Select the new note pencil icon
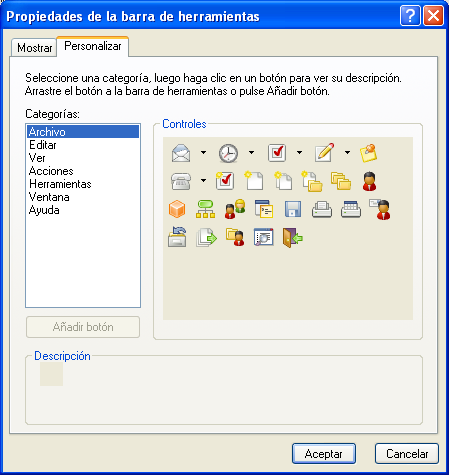 coord(324,153)
